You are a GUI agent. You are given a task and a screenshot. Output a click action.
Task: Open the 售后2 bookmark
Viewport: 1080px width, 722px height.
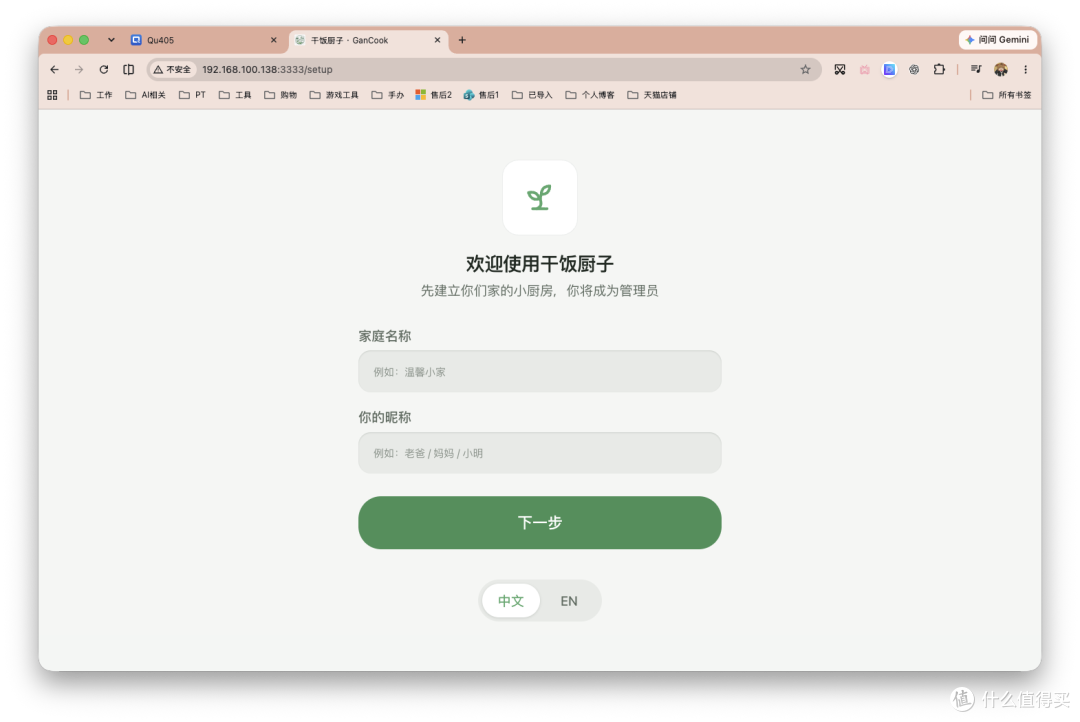433,95
